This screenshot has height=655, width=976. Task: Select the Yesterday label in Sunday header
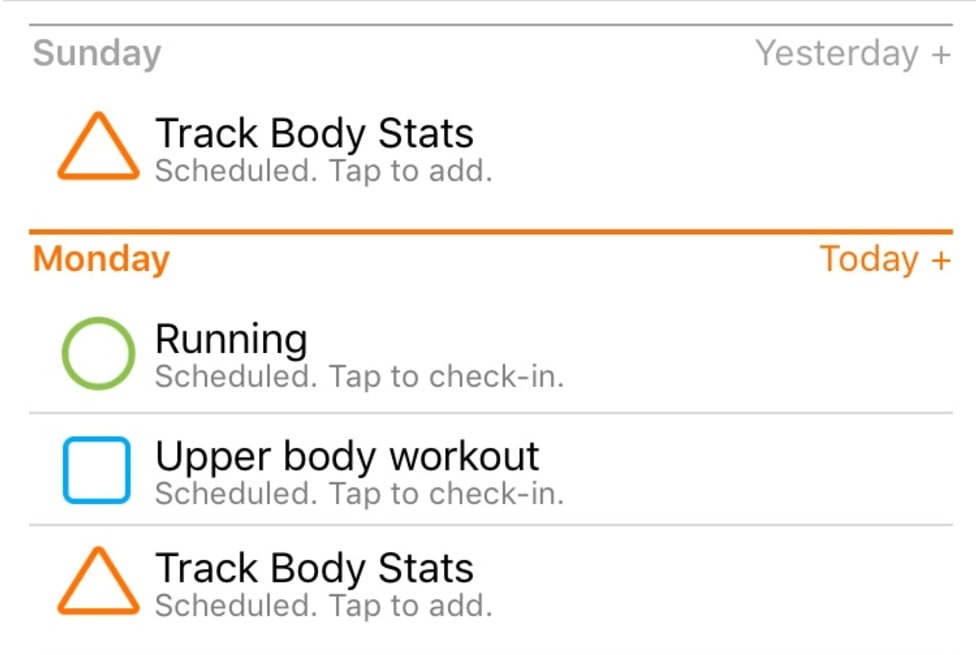point(836,53)
